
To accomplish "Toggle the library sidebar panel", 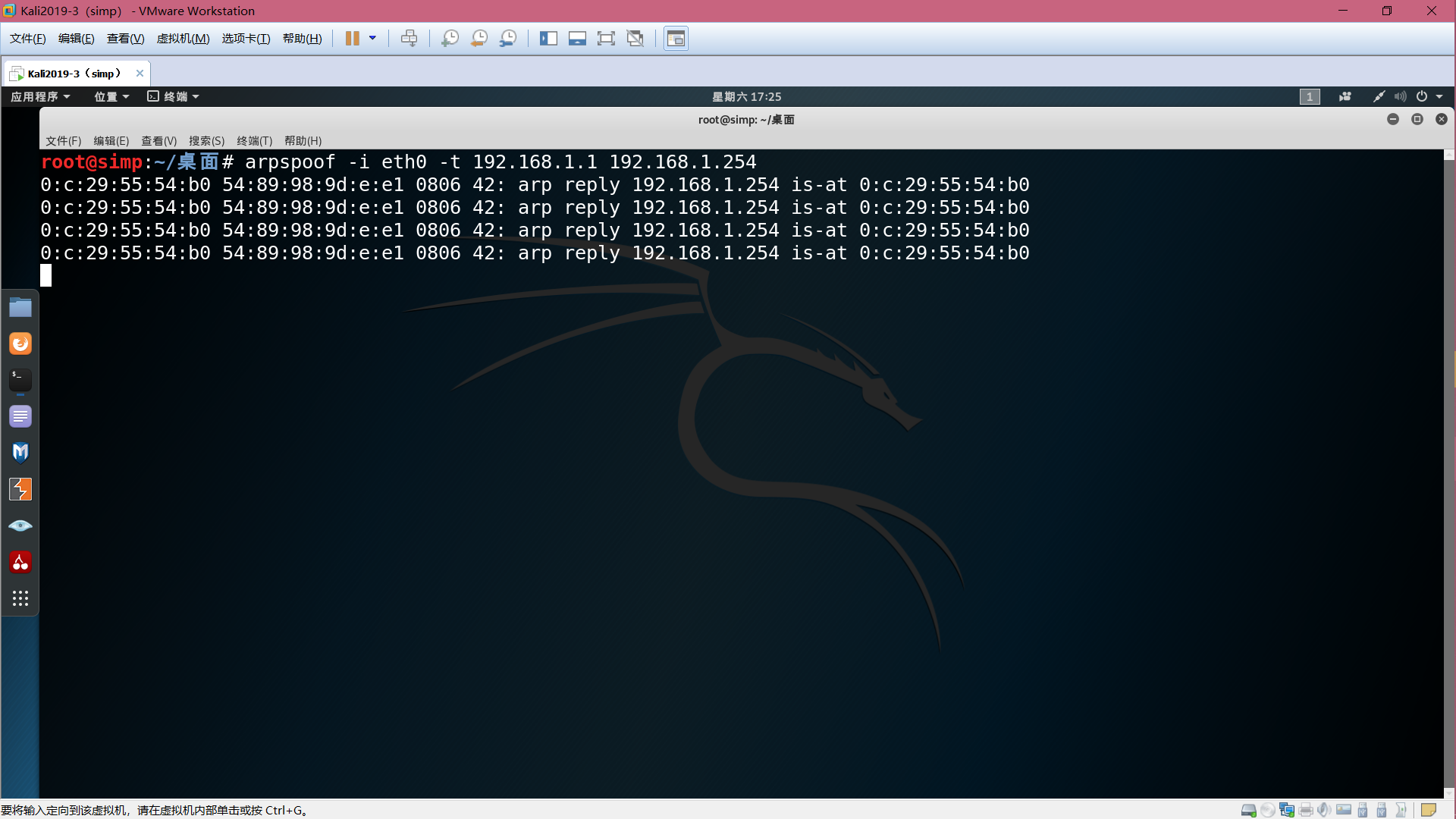I will 548,39.
